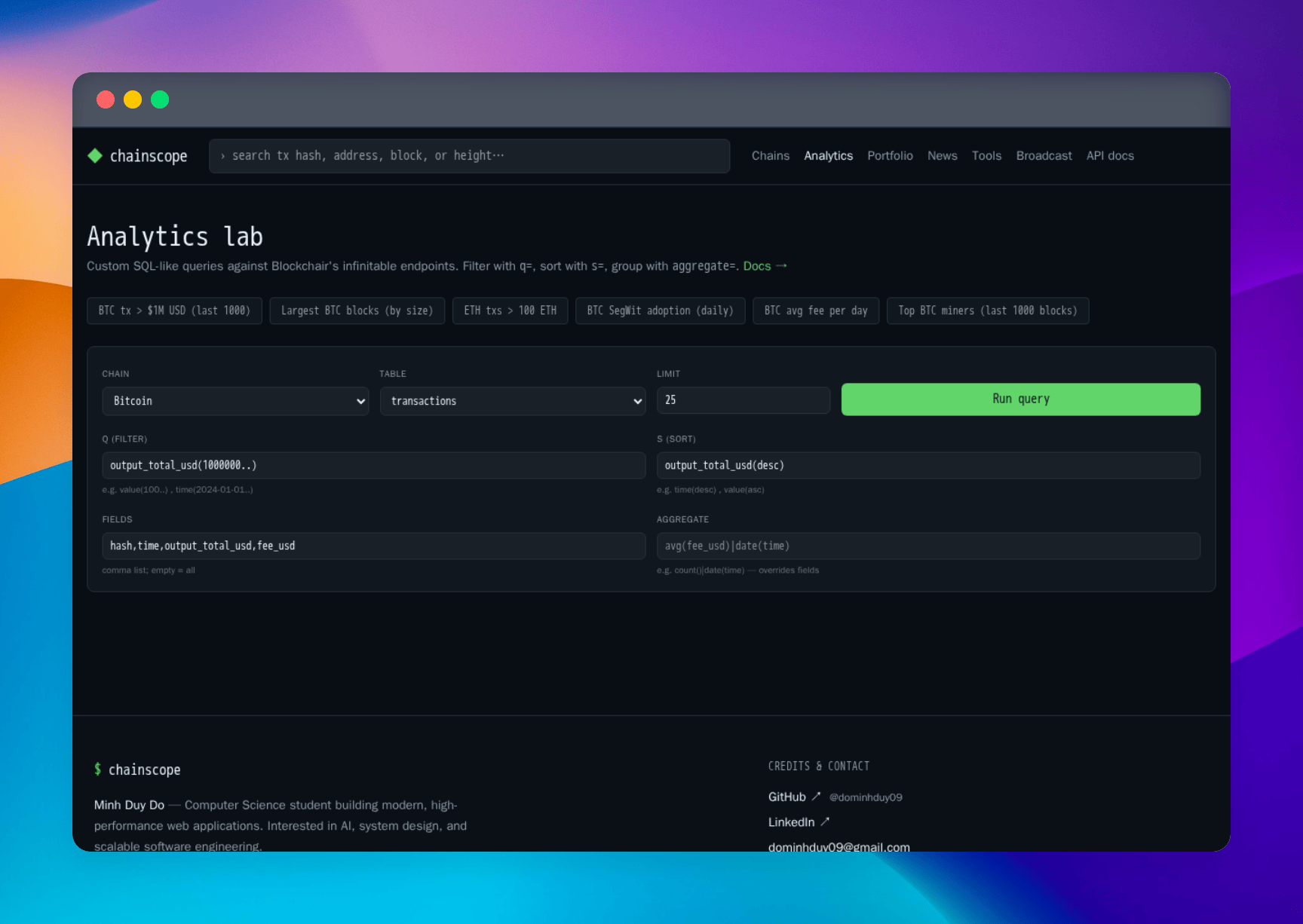
Task: Load the BTC tx > $1M USD preset
Action: tap(174, 311)
